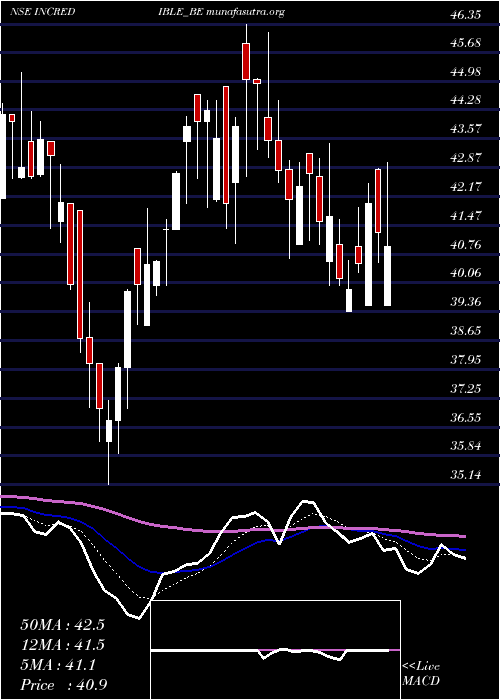Click the 35.14 price axis label
Image resolution: width=500 pixels, height=700 pixels.
click(x=465, y=475)
